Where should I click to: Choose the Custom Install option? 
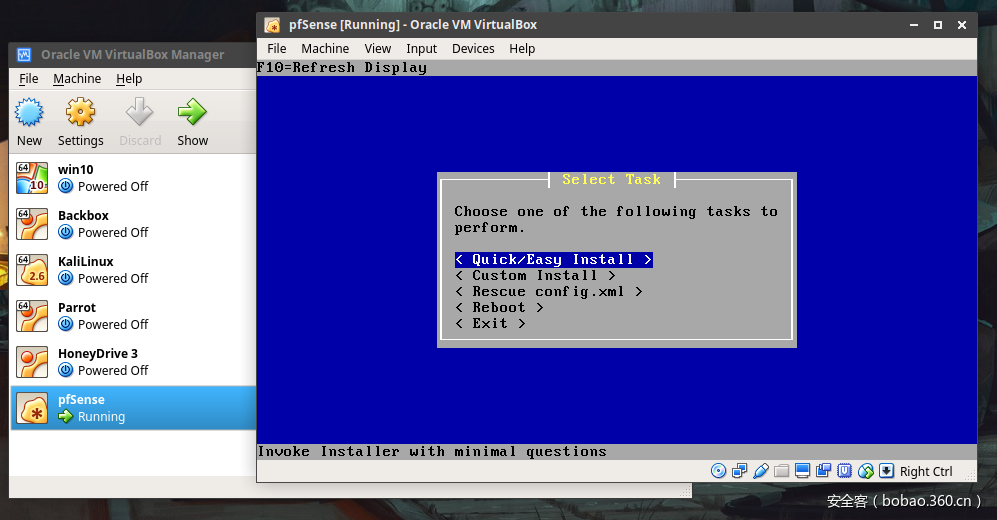pyautogui.click(x=535, y=275)
